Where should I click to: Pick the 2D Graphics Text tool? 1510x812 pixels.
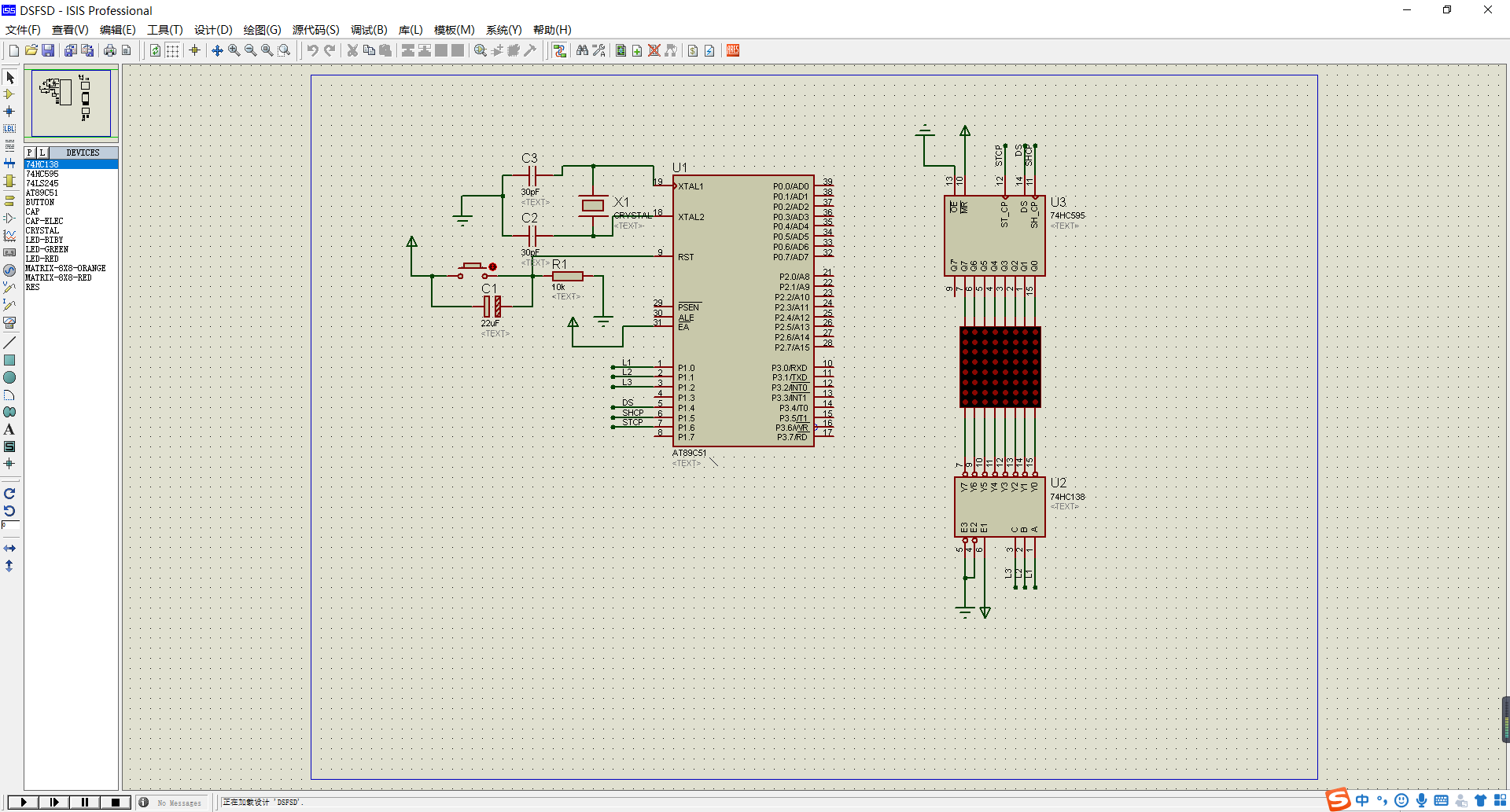(9, 429)
